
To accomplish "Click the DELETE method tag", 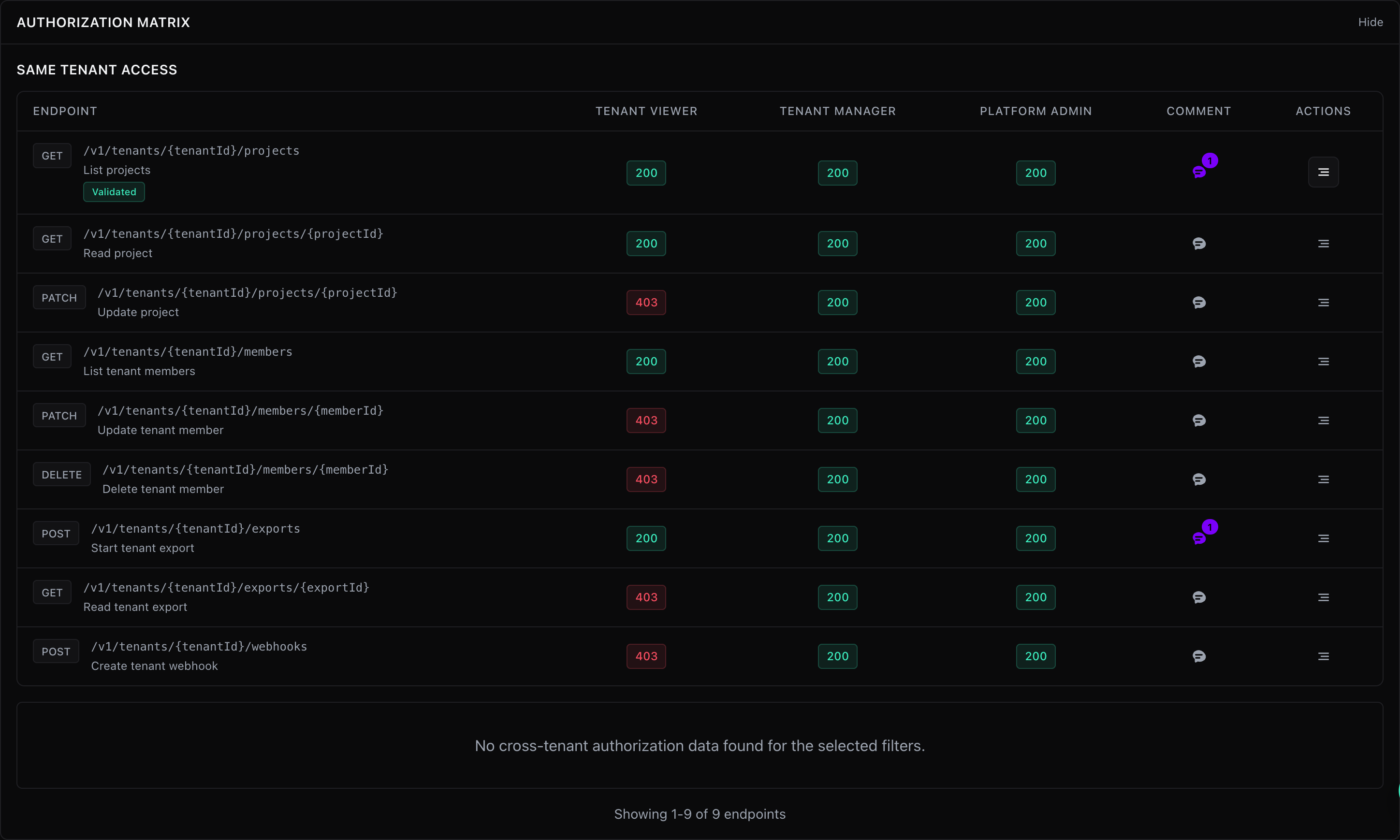I will click(62, 474).
